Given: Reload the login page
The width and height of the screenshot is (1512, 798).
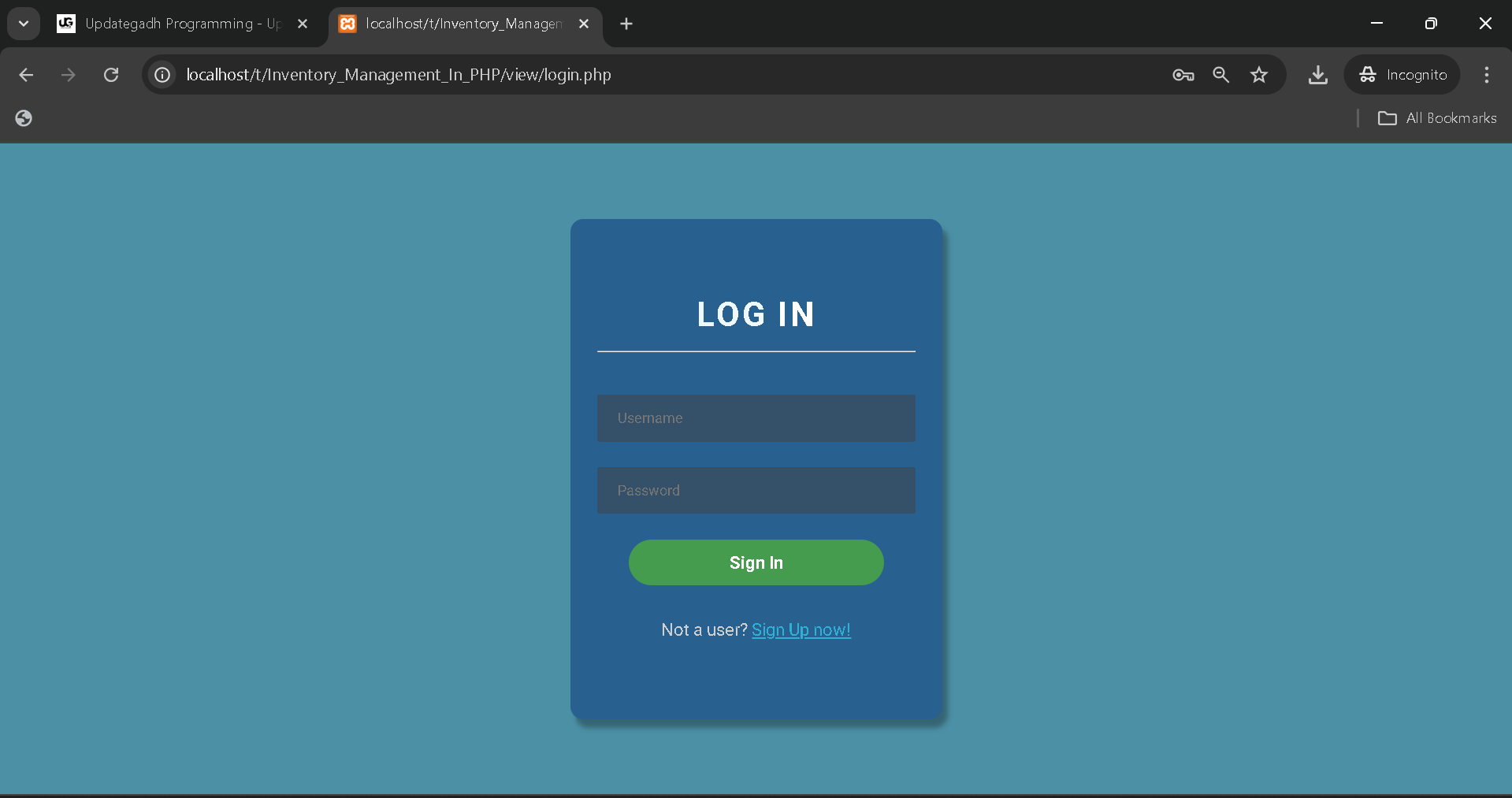Looking at the screenshot, I should coord(111,75).
